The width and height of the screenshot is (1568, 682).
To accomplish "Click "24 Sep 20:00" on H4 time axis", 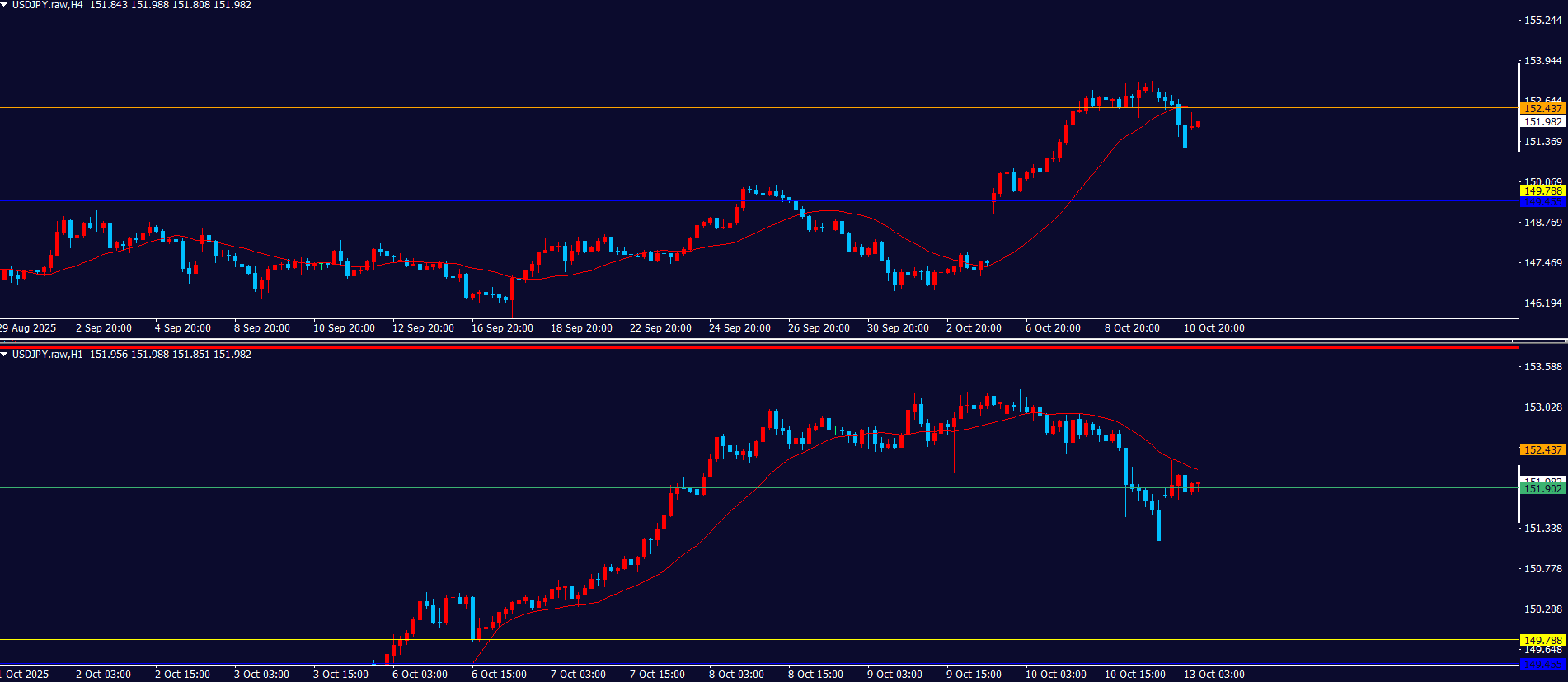I will point(739,328).
